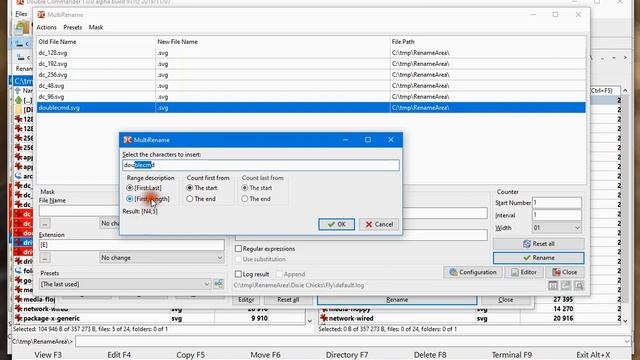The height and width of the screenshot is (360, 640).
Task: Open the Files menu in Double Commander
Action: (x=21, y=14)
